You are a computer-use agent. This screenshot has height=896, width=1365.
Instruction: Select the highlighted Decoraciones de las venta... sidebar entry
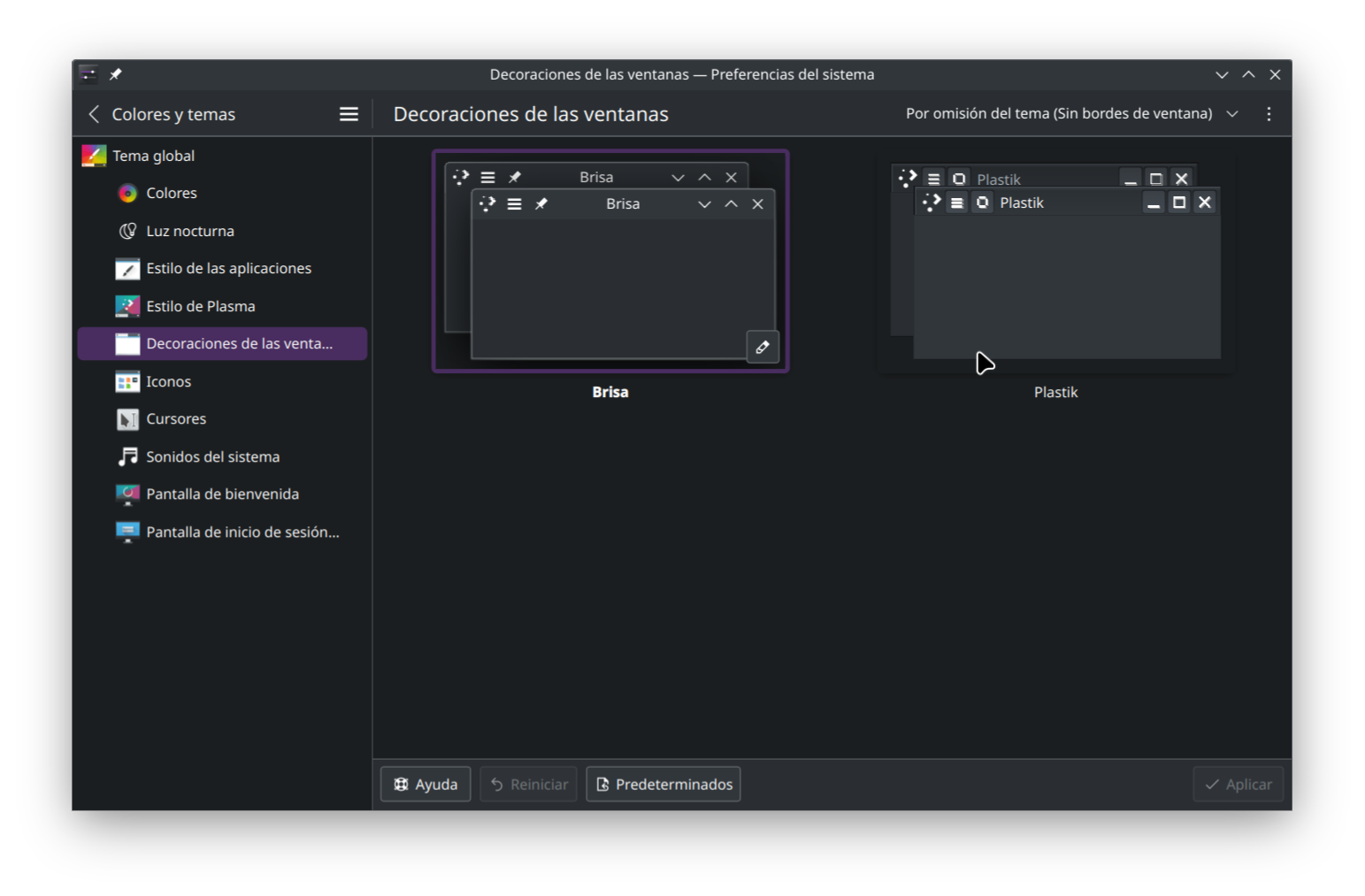click(222, 343)
